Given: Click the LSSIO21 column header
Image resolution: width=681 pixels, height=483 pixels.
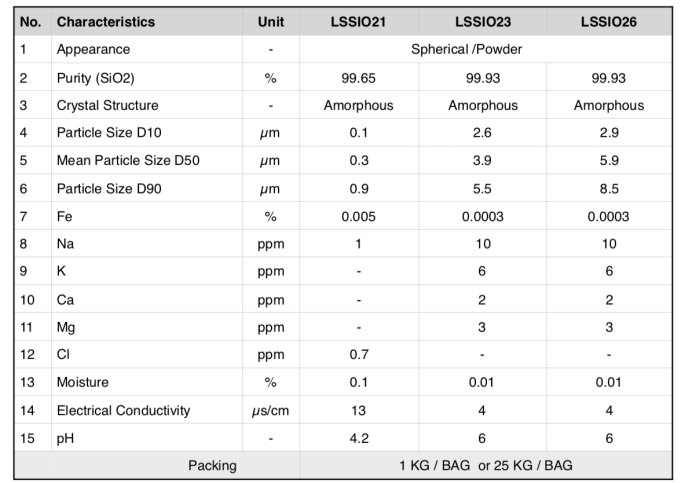Looking at the screenshot, I should [x=358, y=21].
